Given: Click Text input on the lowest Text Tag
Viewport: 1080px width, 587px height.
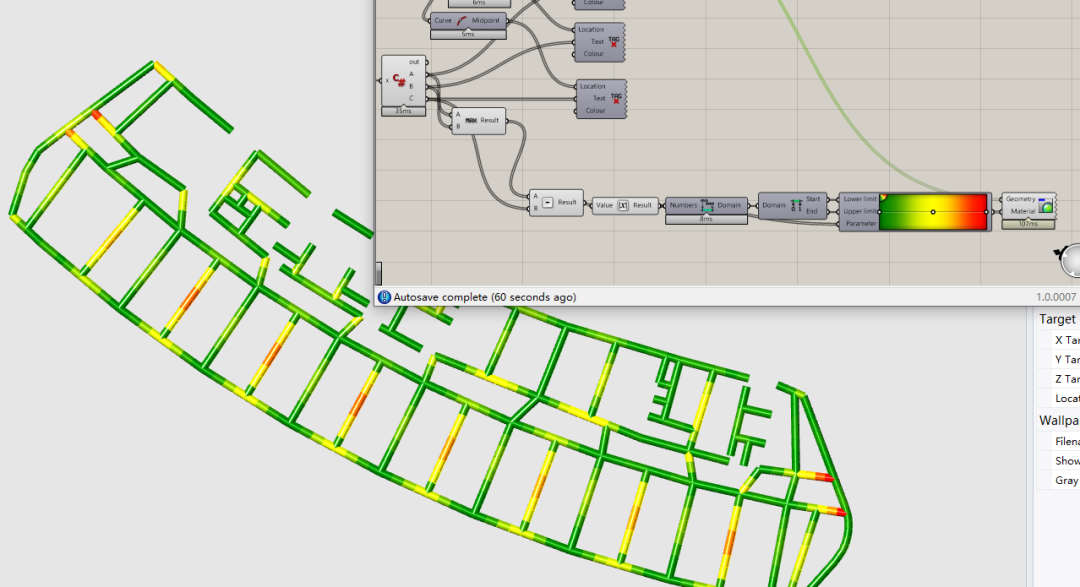Looking at the screenshot, I should 599,99.
